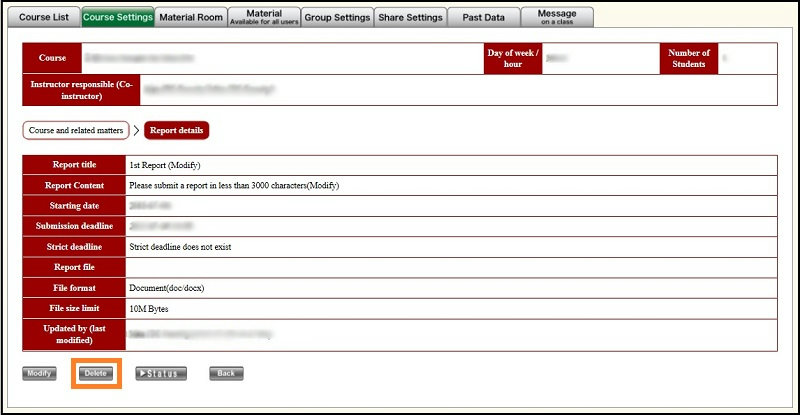Screen dimensions: 800x415
Task: View the Past Data tab
Action: pos(483,17)
